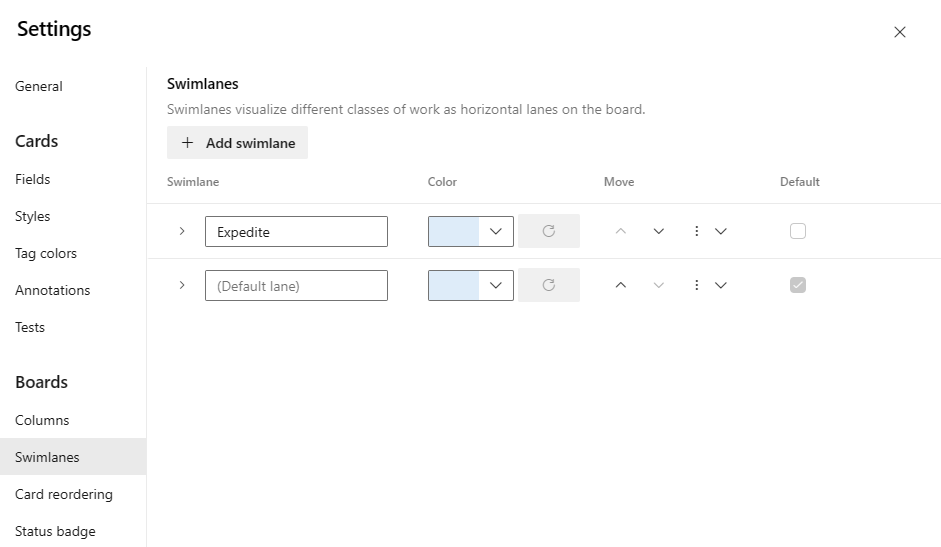941x547 pixels.
Task: Open more move options for Default lane
Action: 708,285
